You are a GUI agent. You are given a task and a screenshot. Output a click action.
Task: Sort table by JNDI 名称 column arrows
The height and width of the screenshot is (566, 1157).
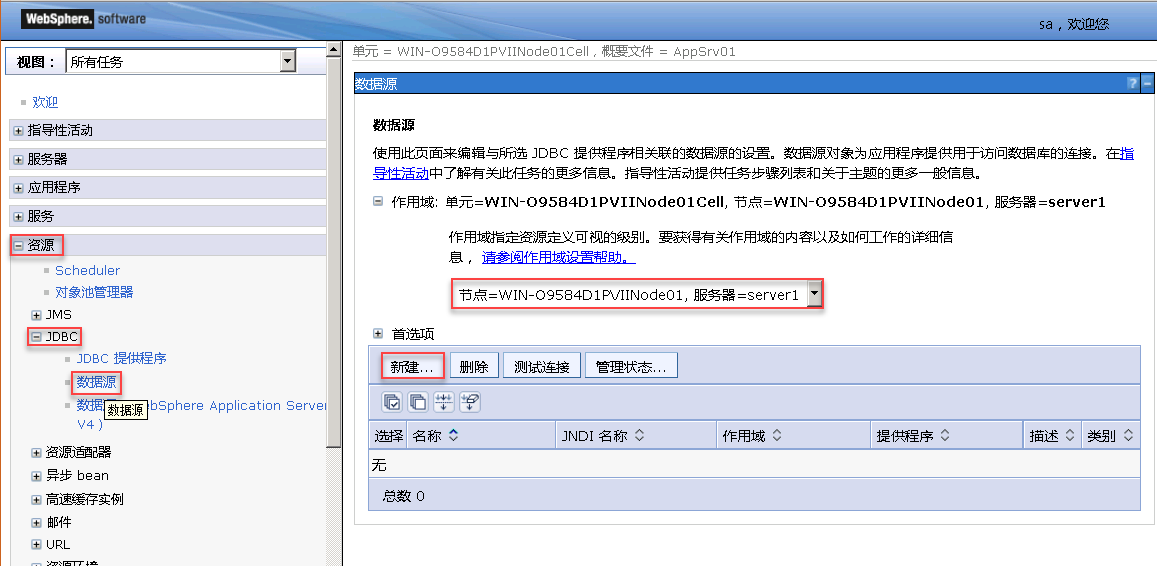(639, 435)
